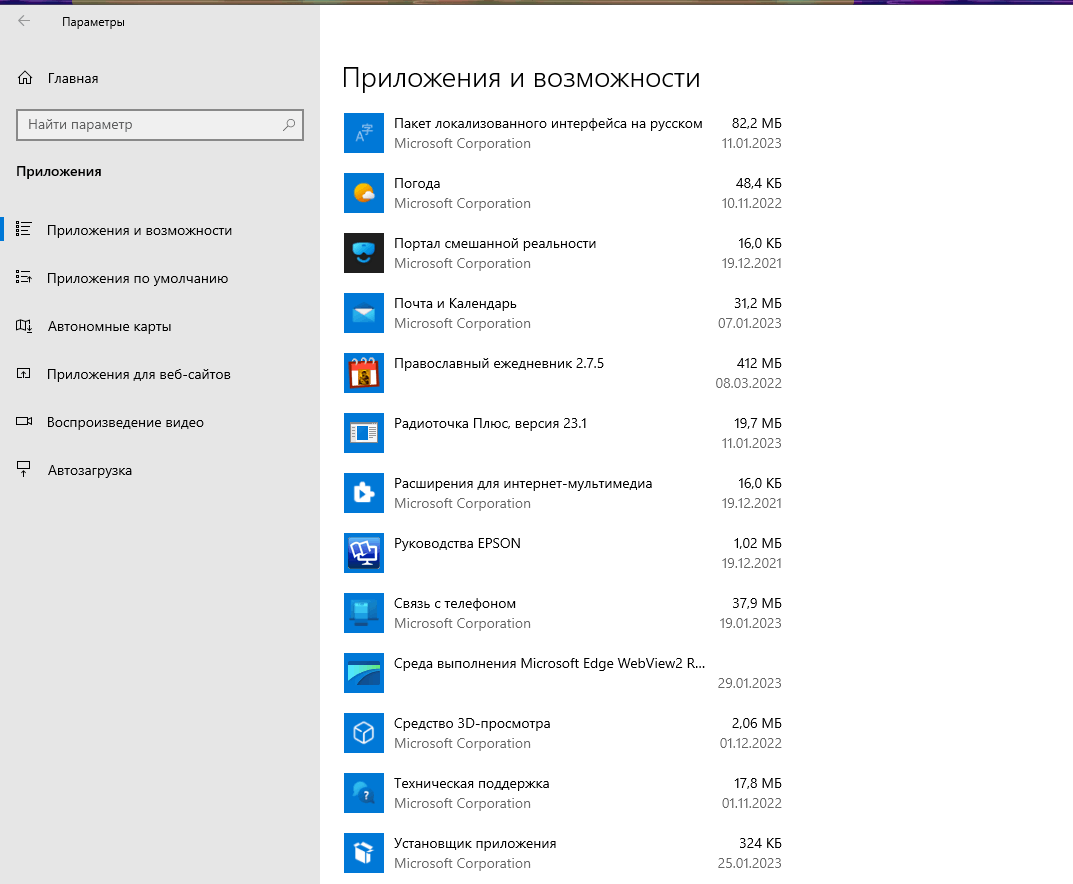Go to Главная settings home
The width and height of the screenshot is (1073, 884).
coord(73,79)
